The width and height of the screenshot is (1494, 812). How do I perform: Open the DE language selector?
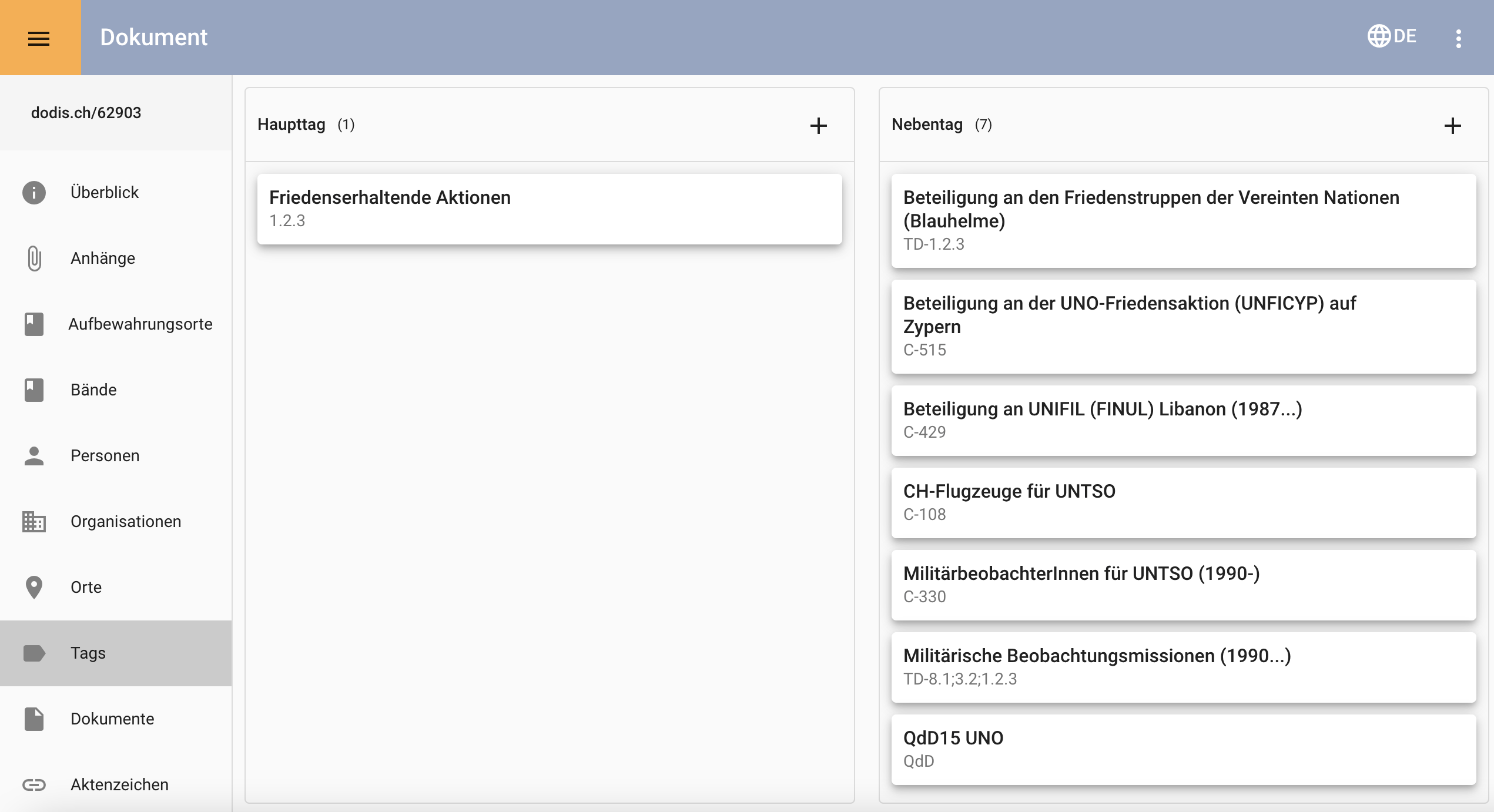[x=1405, y=36]
